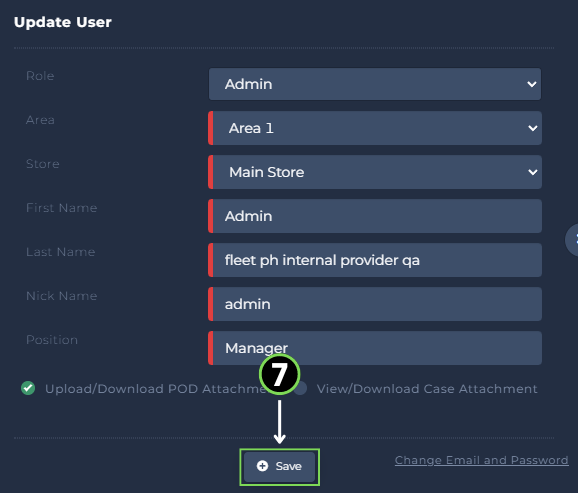Image resolution: width=578 pixels, height=493 pixels.
Task: Open the Role dropdown showing Admin
Action: click(375, 84)
